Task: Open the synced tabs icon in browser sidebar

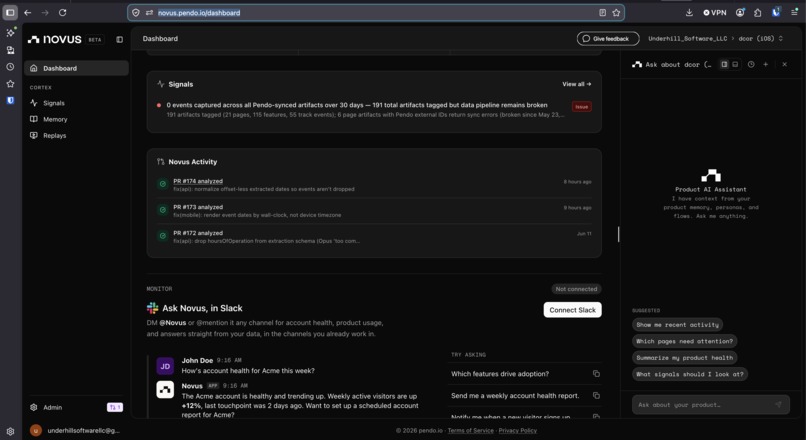Action: pos(10,50)
